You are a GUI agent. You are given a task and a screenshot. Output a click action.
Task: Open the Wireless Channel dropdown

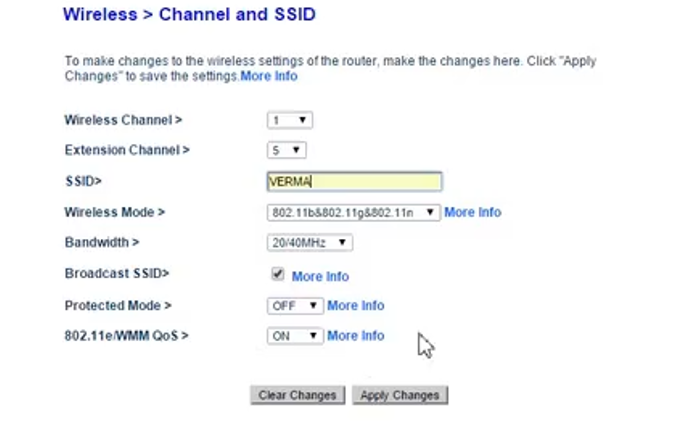tap(290, 120)
